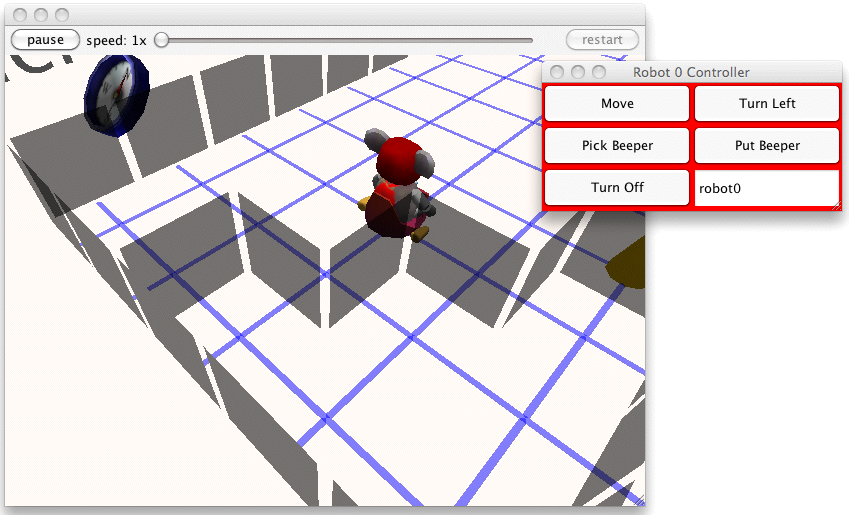Zoom the main simulation window
The width and height of the screenshot is (849, 515).
click(62, 15)
